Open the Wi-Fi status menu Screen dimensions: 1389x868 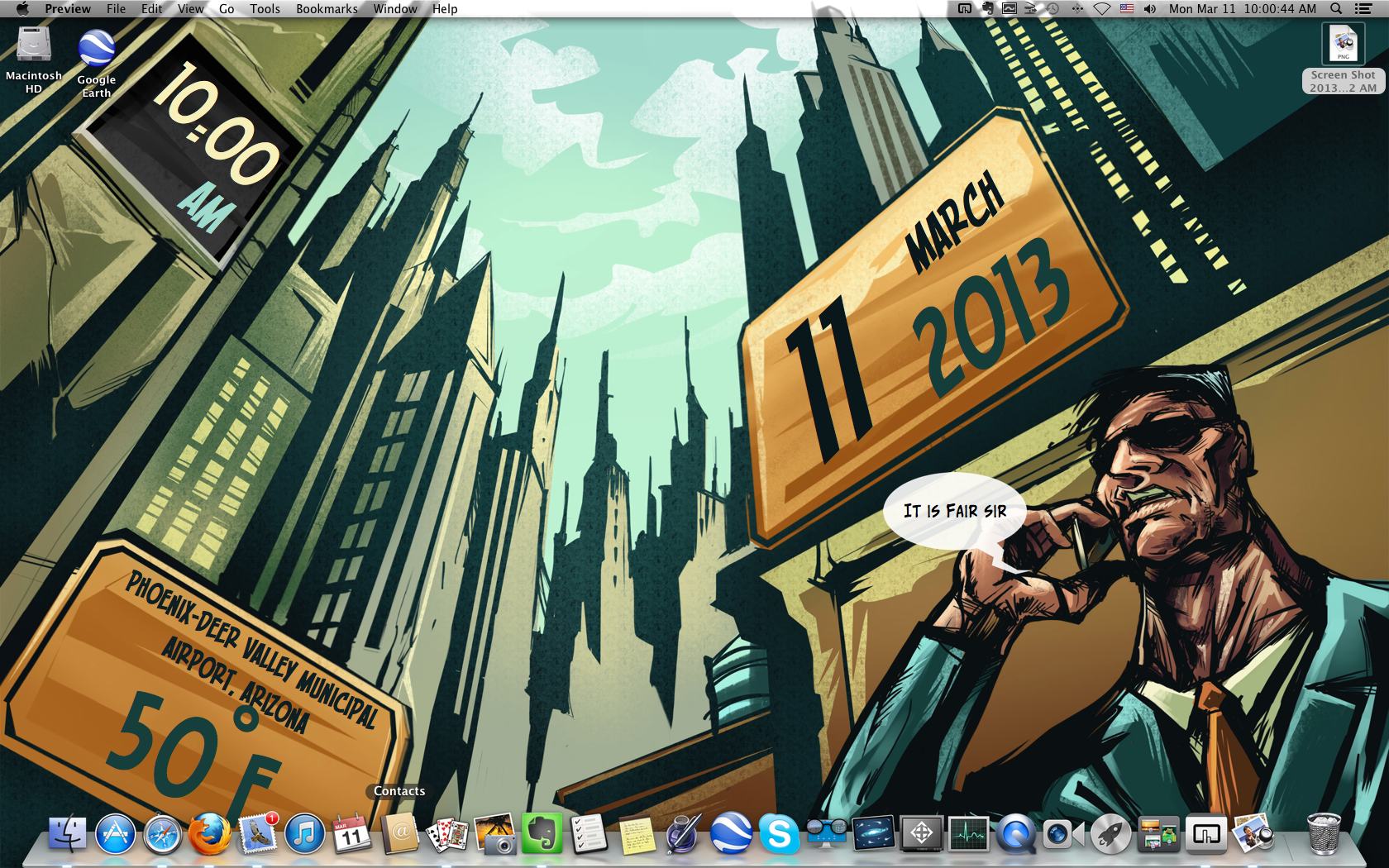(x=1102, y=8)
